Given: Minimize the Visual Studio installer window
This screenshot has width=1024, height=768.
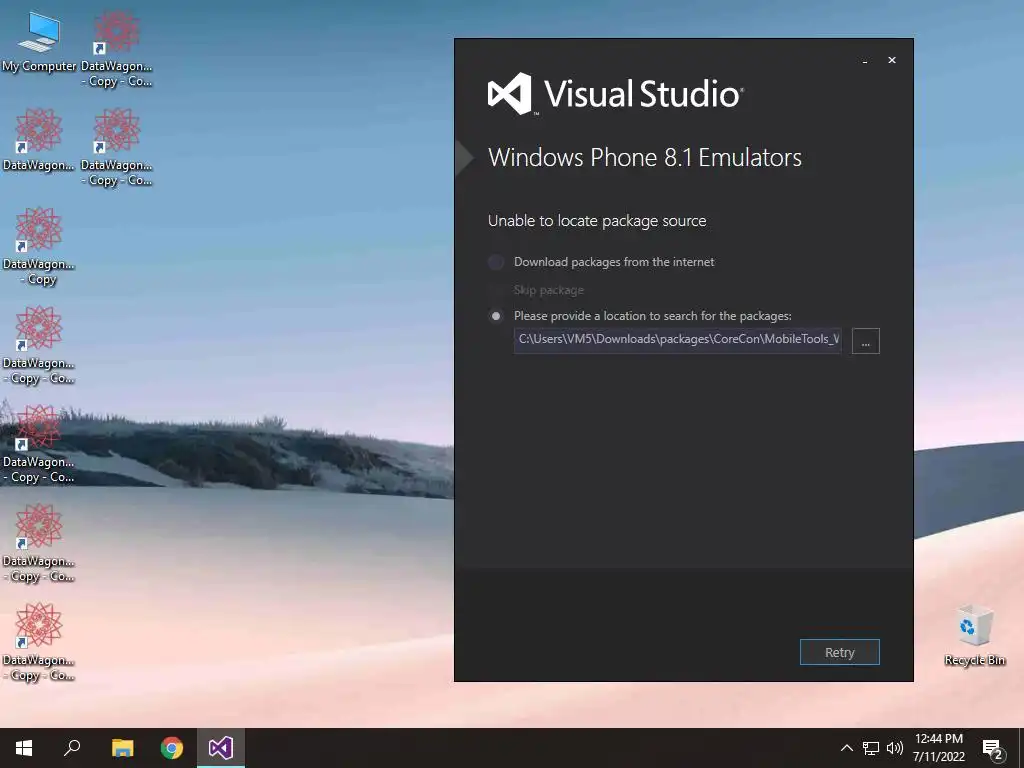Looking at the screenshot, I should 865,60.
